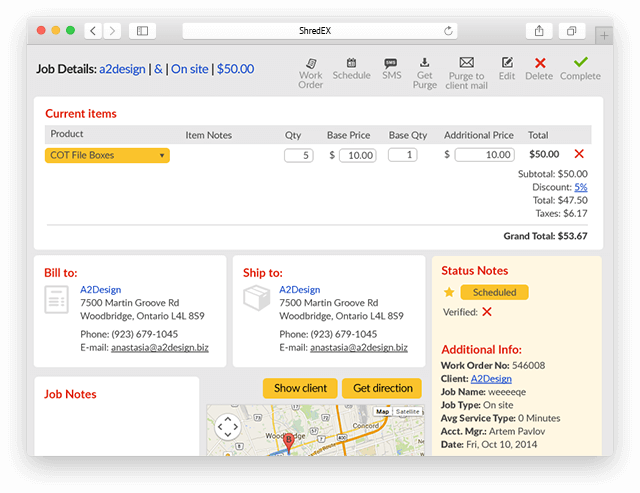Click the Show client button

300,388
